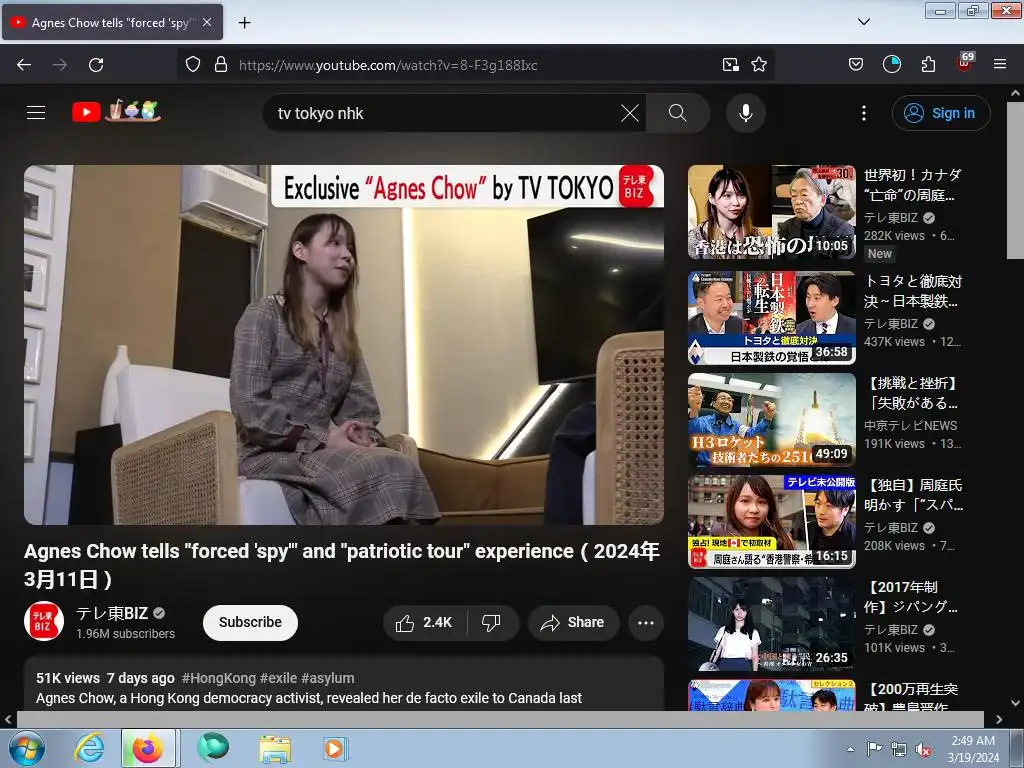Open 中京テレビNEWS channel name
Image resolution: width=1024 pixels, height=768 pixels.
(910, 425)
